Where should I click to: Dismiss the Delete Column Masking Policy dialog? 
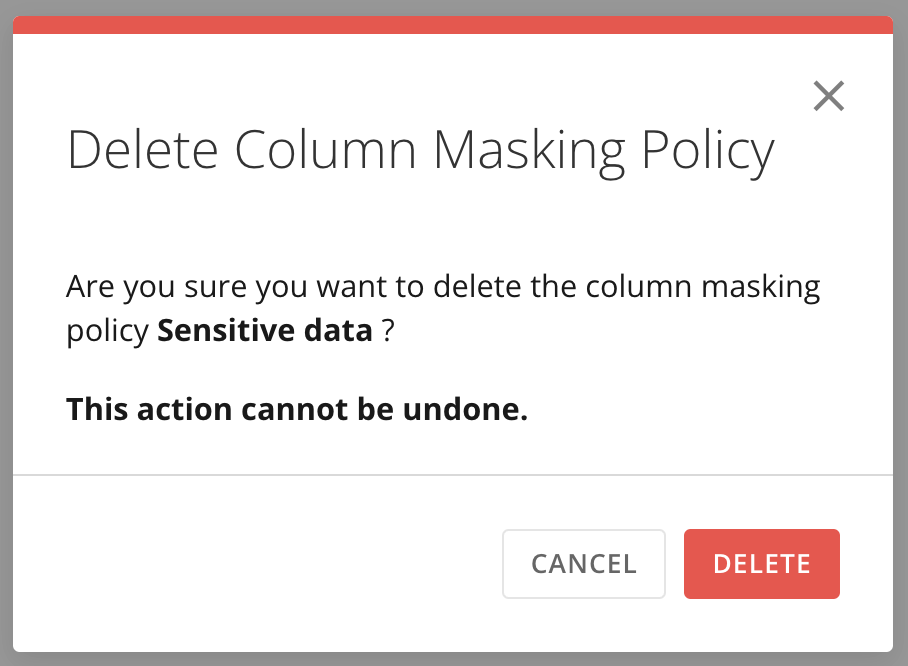[x=829, y=96]
